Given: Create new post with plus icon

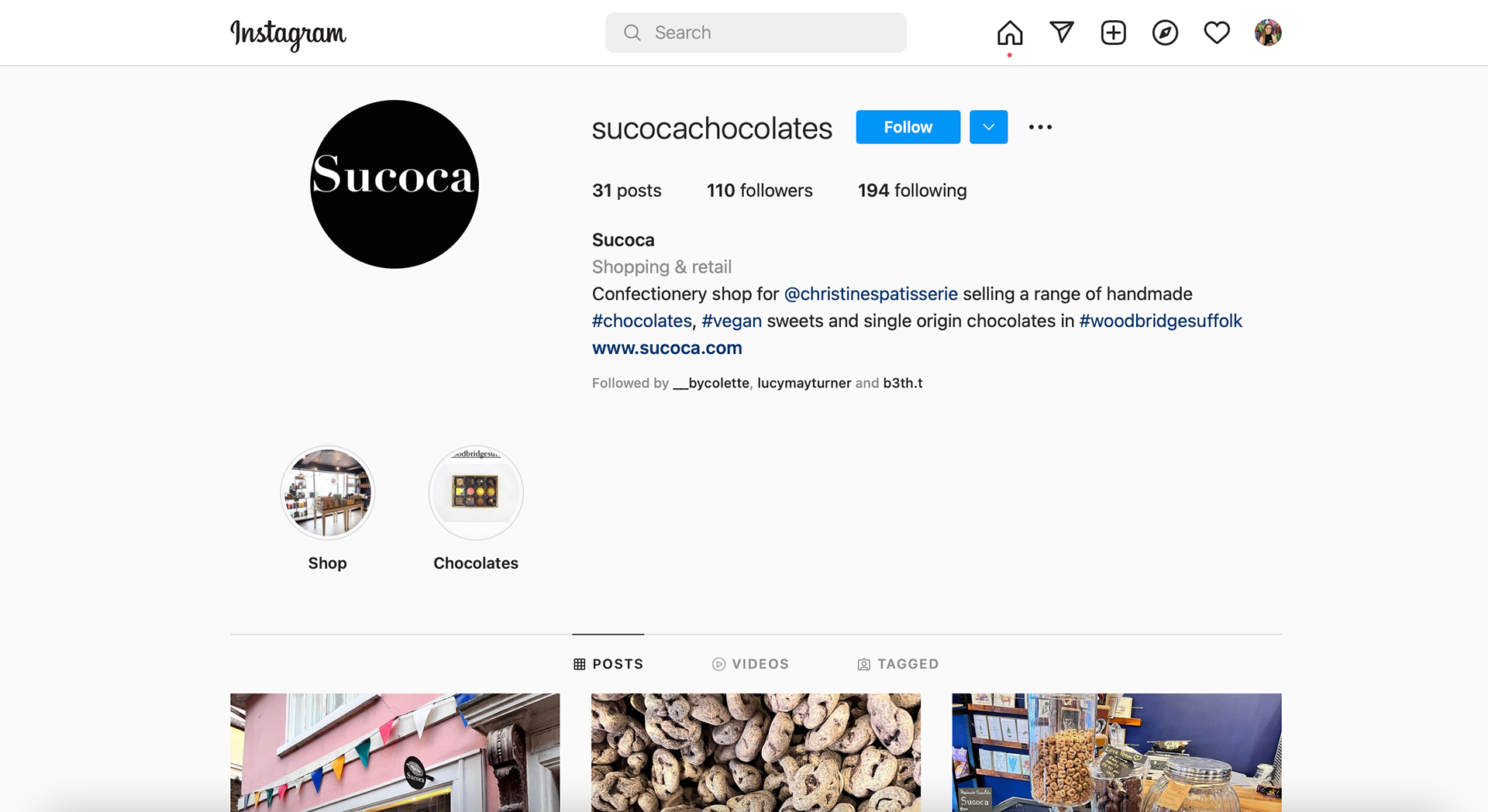Looking at the screenshot, I should (1114, 33).
